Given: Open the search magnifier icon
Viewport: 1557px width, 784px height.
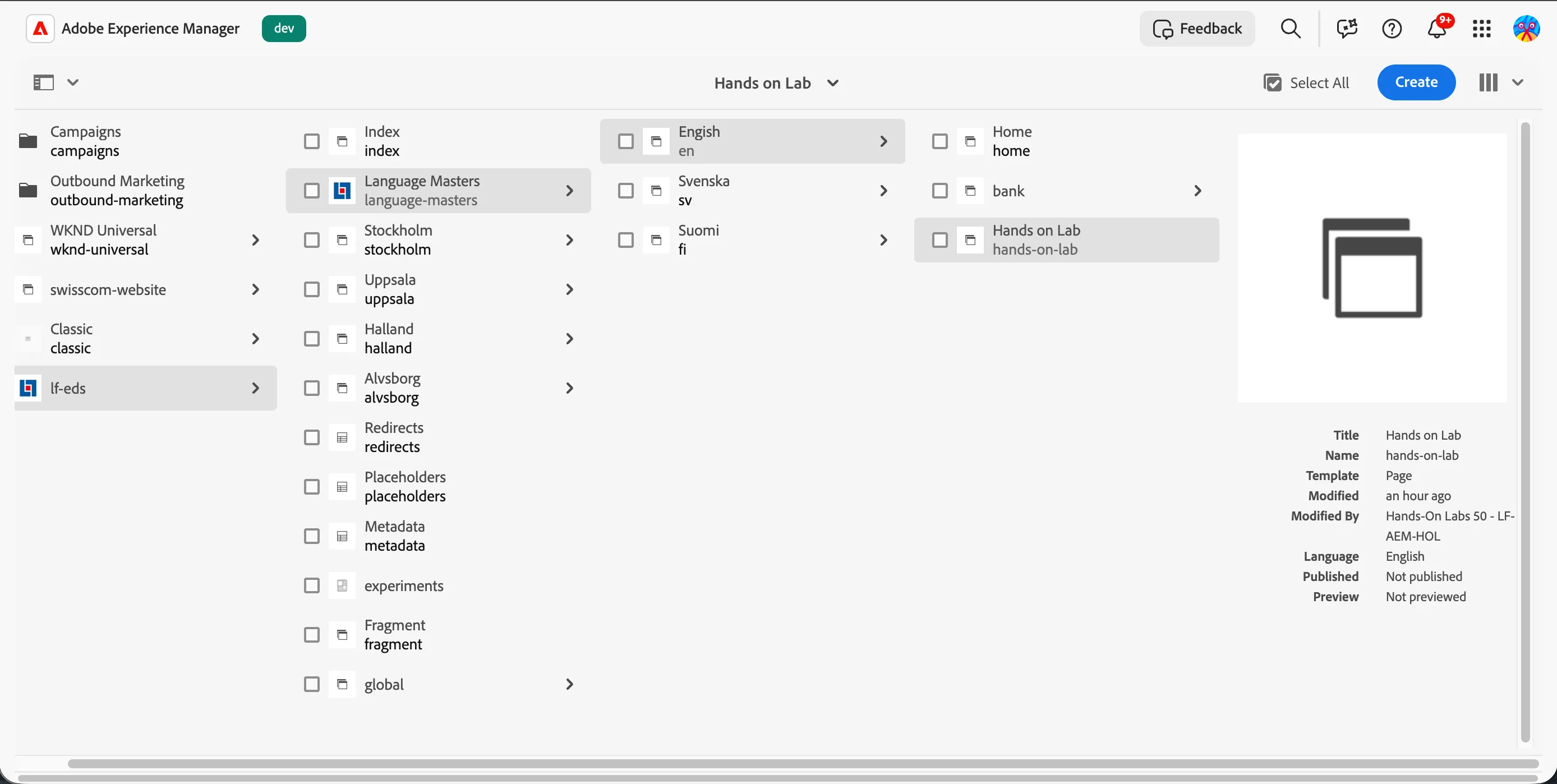Looking at the screenshot, I should coord(1291,29).
